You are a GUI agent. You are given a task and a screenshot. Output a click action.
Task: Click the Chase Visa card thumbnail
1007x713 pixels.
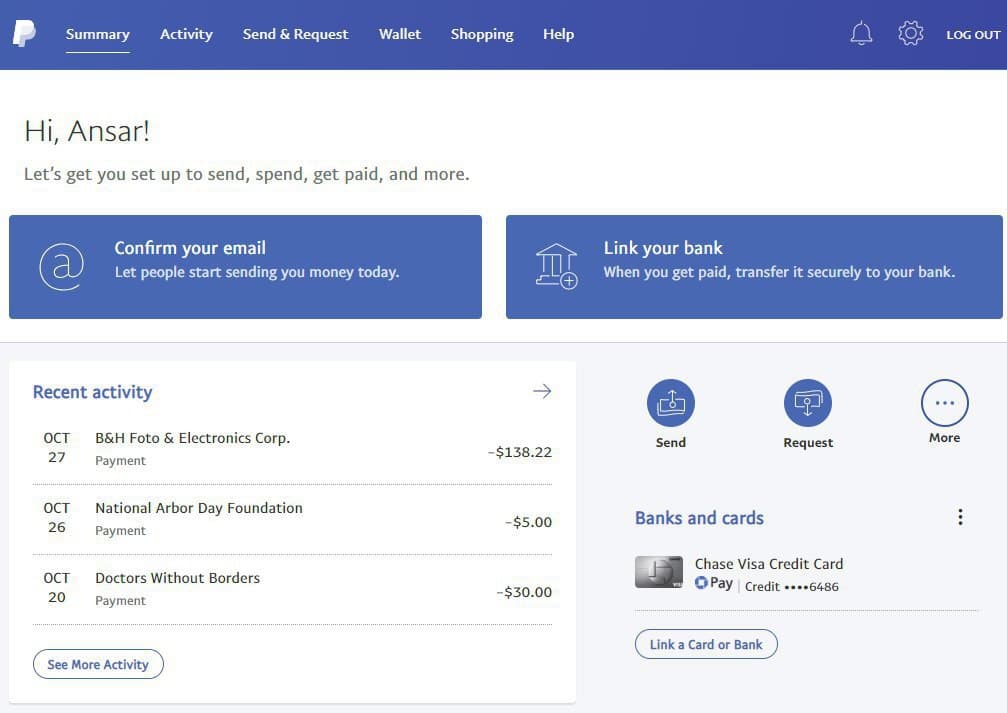659,572
